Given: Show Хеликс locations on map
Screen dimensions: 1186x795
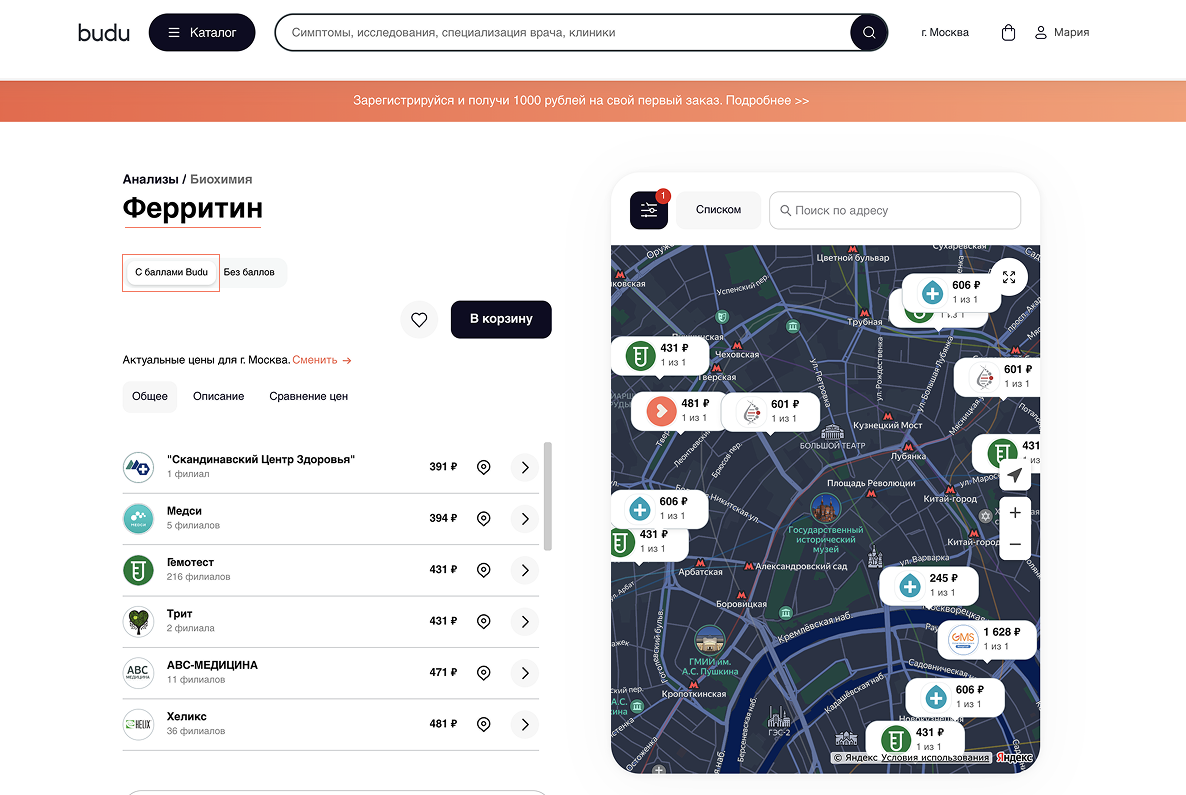Looking at the screenshot, I should tap(483, 725).
